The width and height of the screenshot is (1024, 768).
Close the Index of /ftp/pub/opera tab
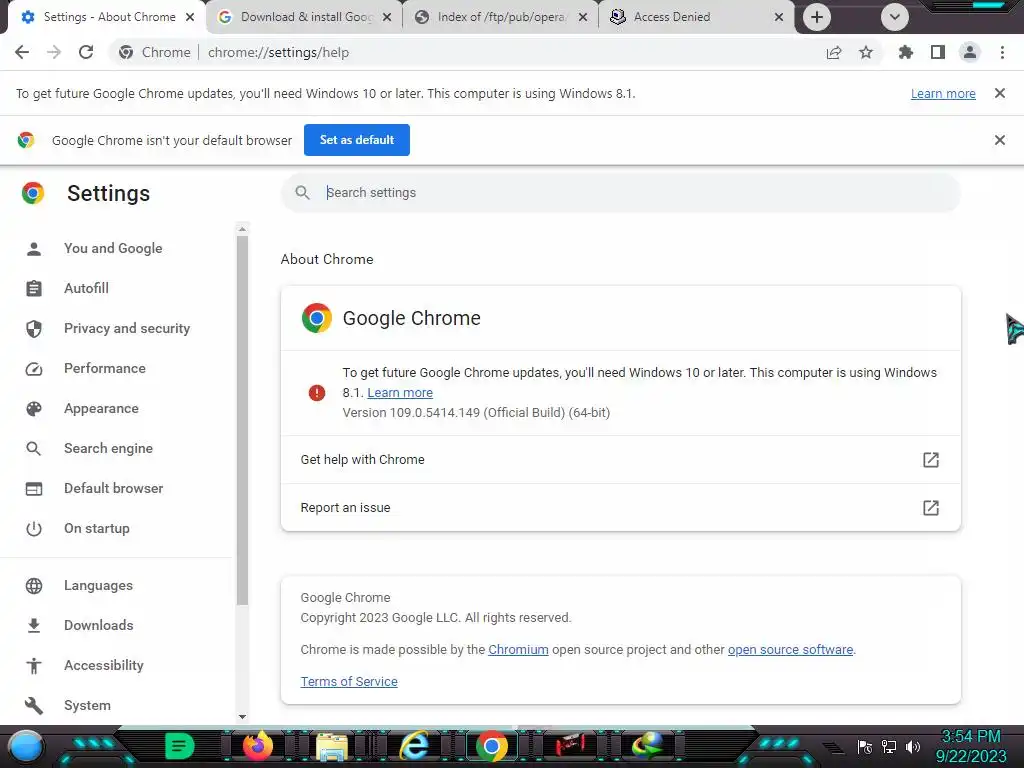(583, 17)
